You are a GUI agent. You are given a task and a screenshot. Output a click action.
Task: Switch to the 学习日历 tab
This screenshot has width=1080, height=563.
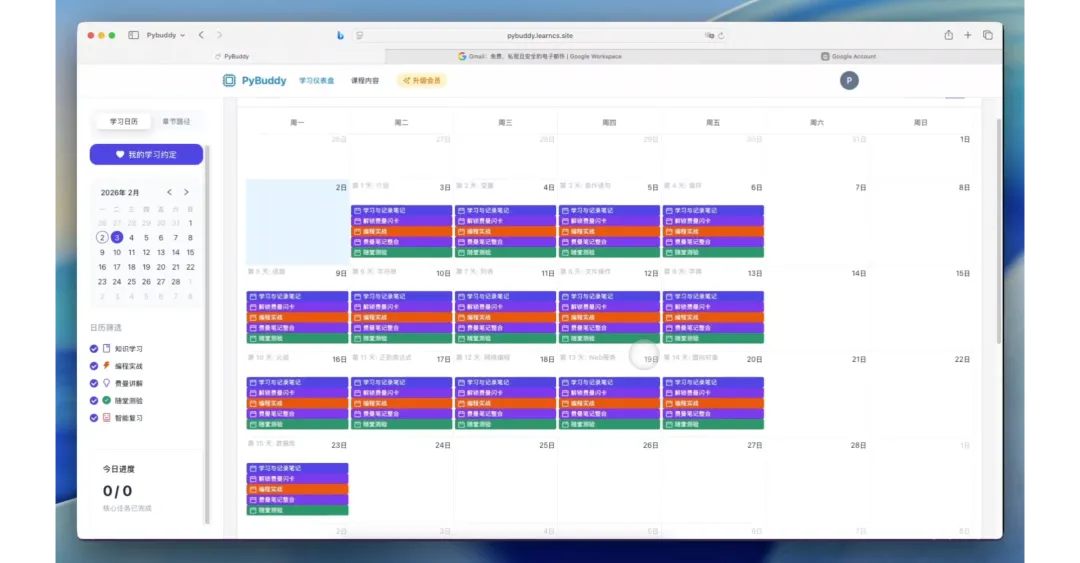(x=124, y=121)
